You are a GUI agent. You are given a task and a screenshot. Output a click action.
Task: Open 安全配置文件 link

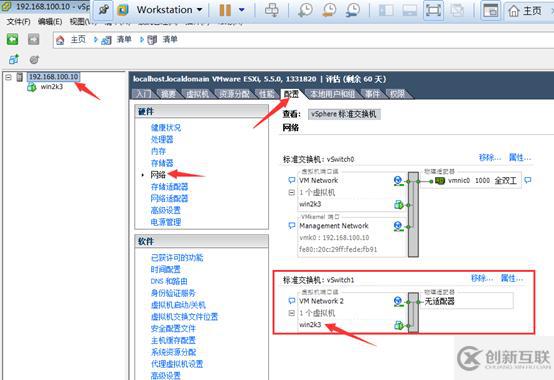pos(173,328)
